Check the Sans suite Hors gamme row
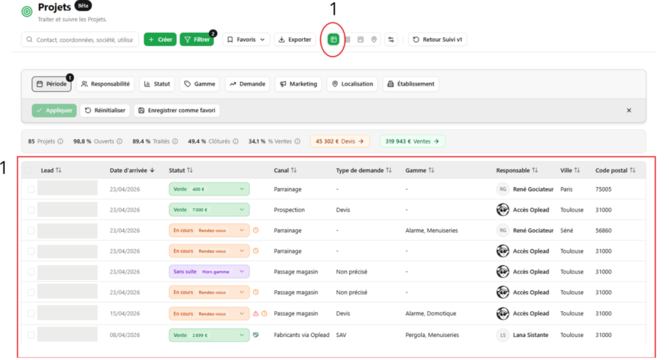The width and height of the screenshot is (669, 360). pyautogui.click(x=31, y=272)
